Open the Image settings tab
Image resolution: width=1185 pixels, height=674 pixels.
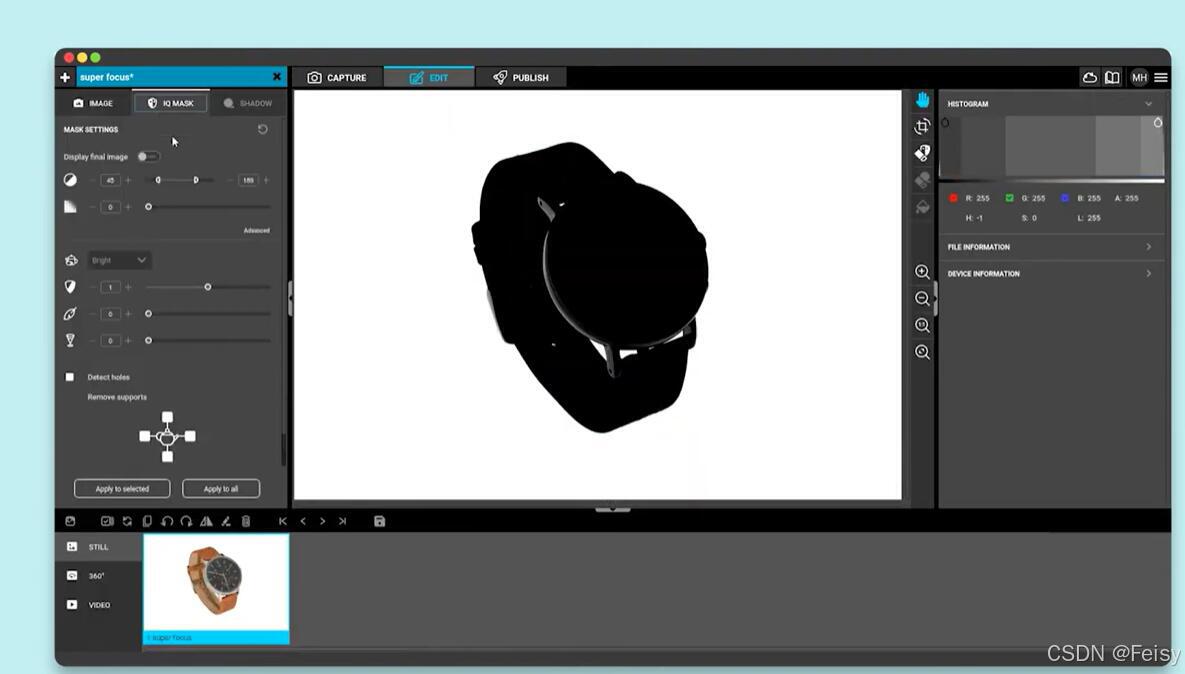coord(93,103)
